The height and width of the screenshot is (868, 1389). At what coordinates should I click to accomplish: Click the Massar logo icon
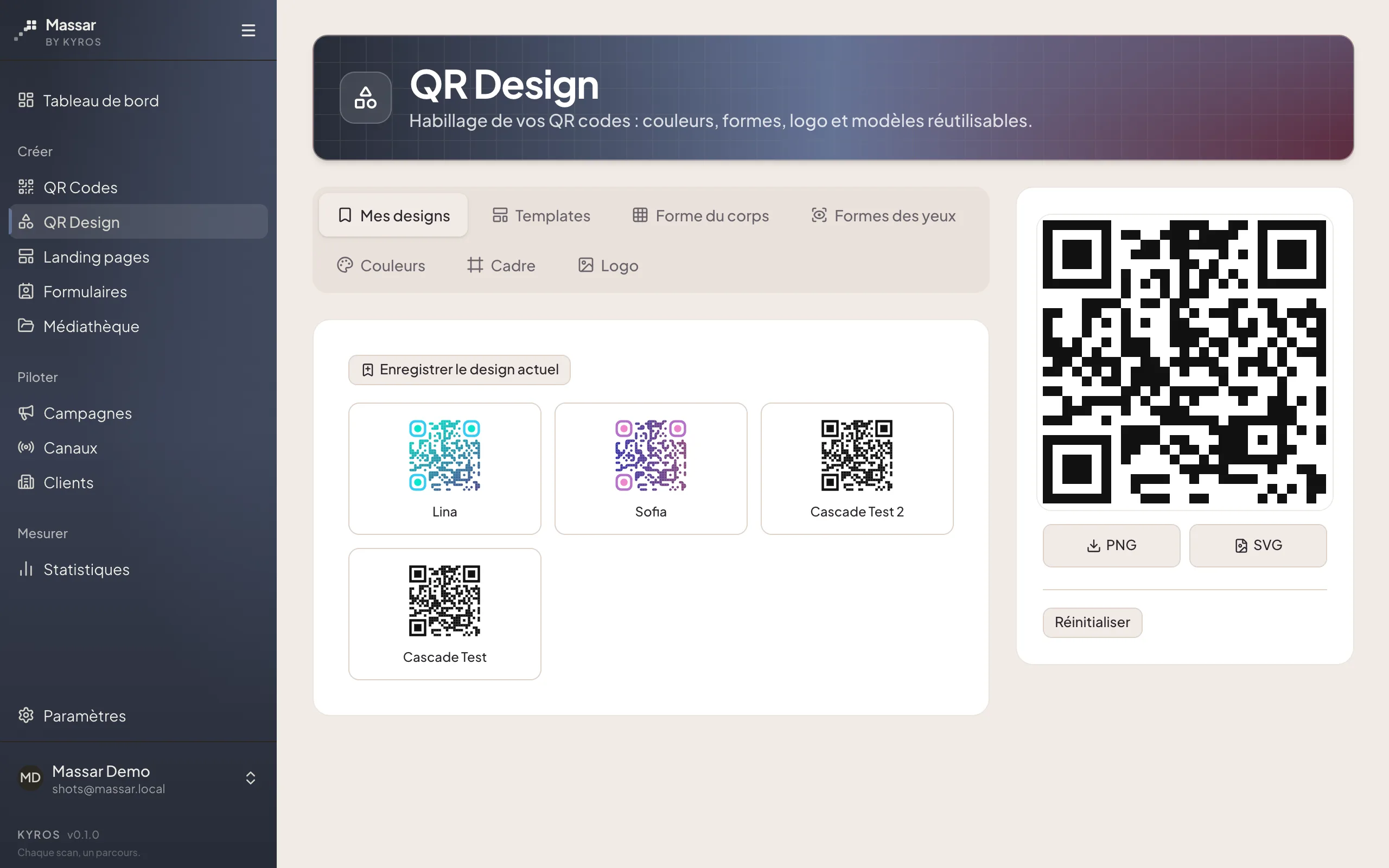26,30
